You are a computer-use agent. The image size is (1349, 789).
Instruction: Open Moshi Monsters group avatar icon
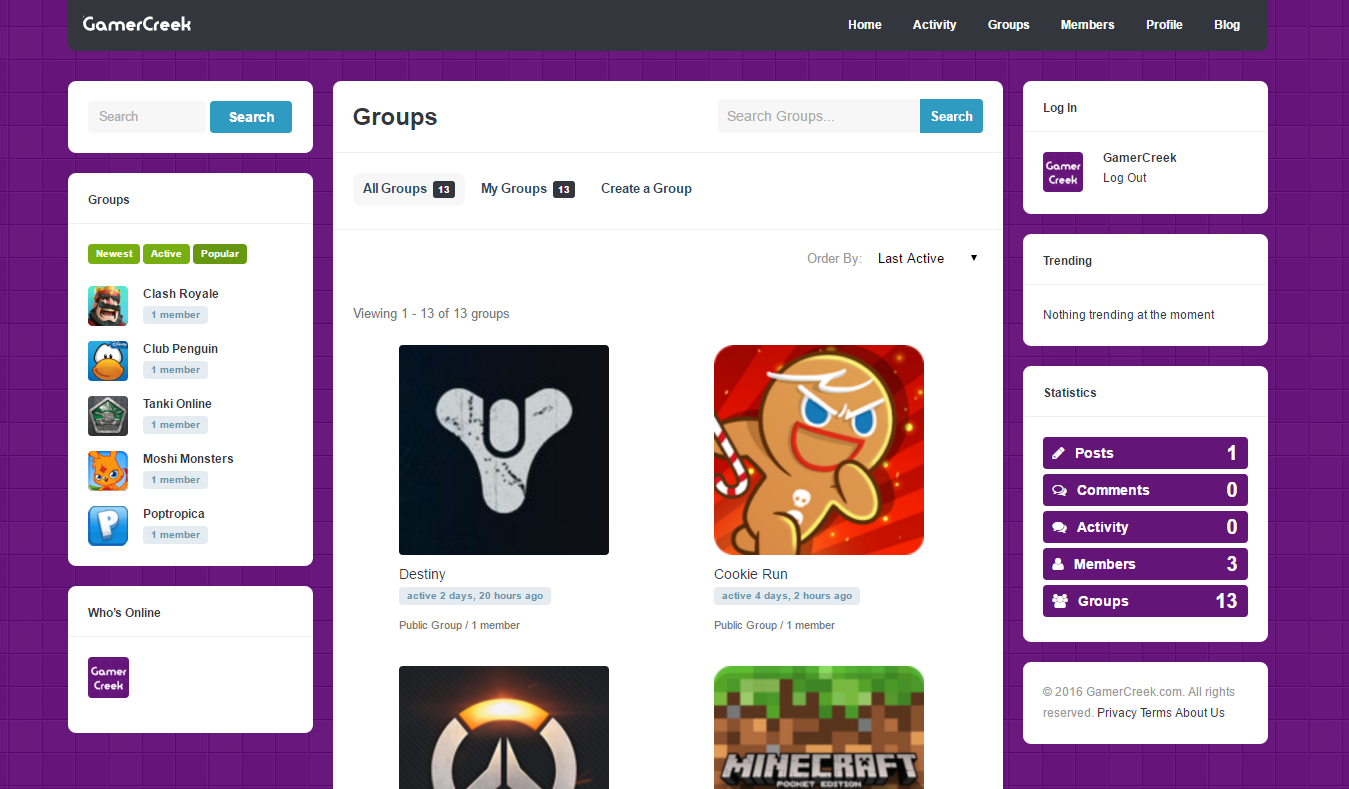pos(108,470)
